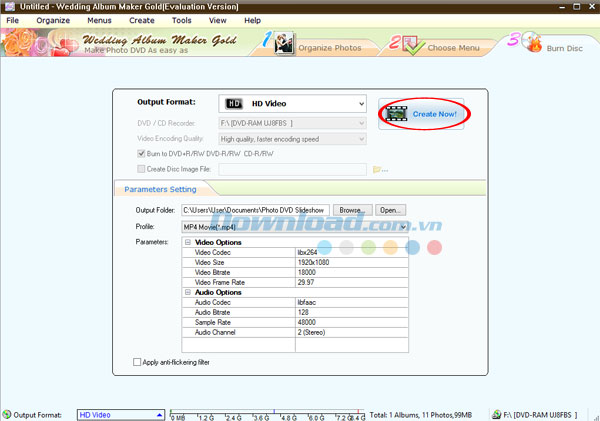Click the folder browse icon for disc image

380,169
